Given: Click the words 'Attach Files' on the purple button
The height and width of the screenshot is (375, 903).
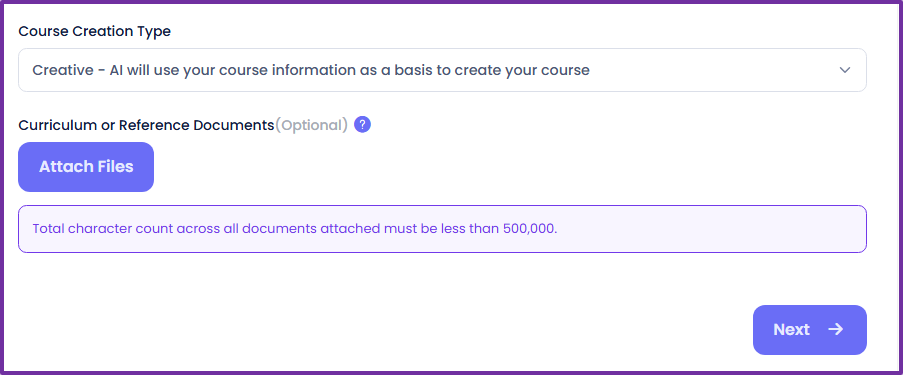Looking at the screenshot, I should (x=86, y=167).
